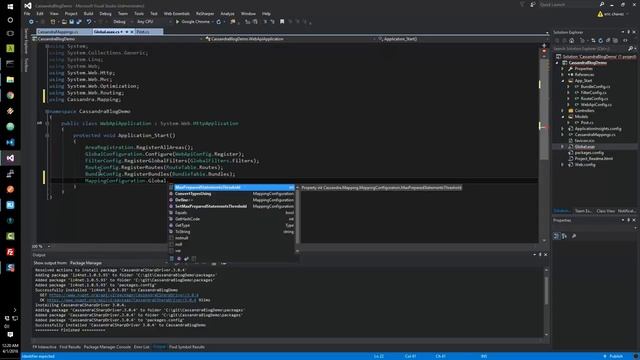Select ConvertTypesUsing in IntelliSense list
The height and width of the screenshot is (360, 640).
[x=231, y=193]
